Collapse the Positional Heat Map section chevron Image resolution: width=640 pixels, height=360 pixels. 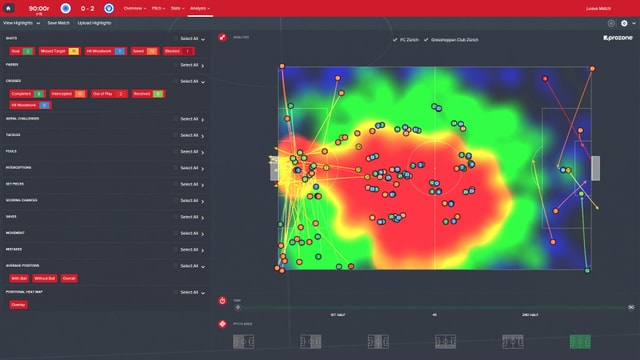pyautogui.click(x=203, y=293)
